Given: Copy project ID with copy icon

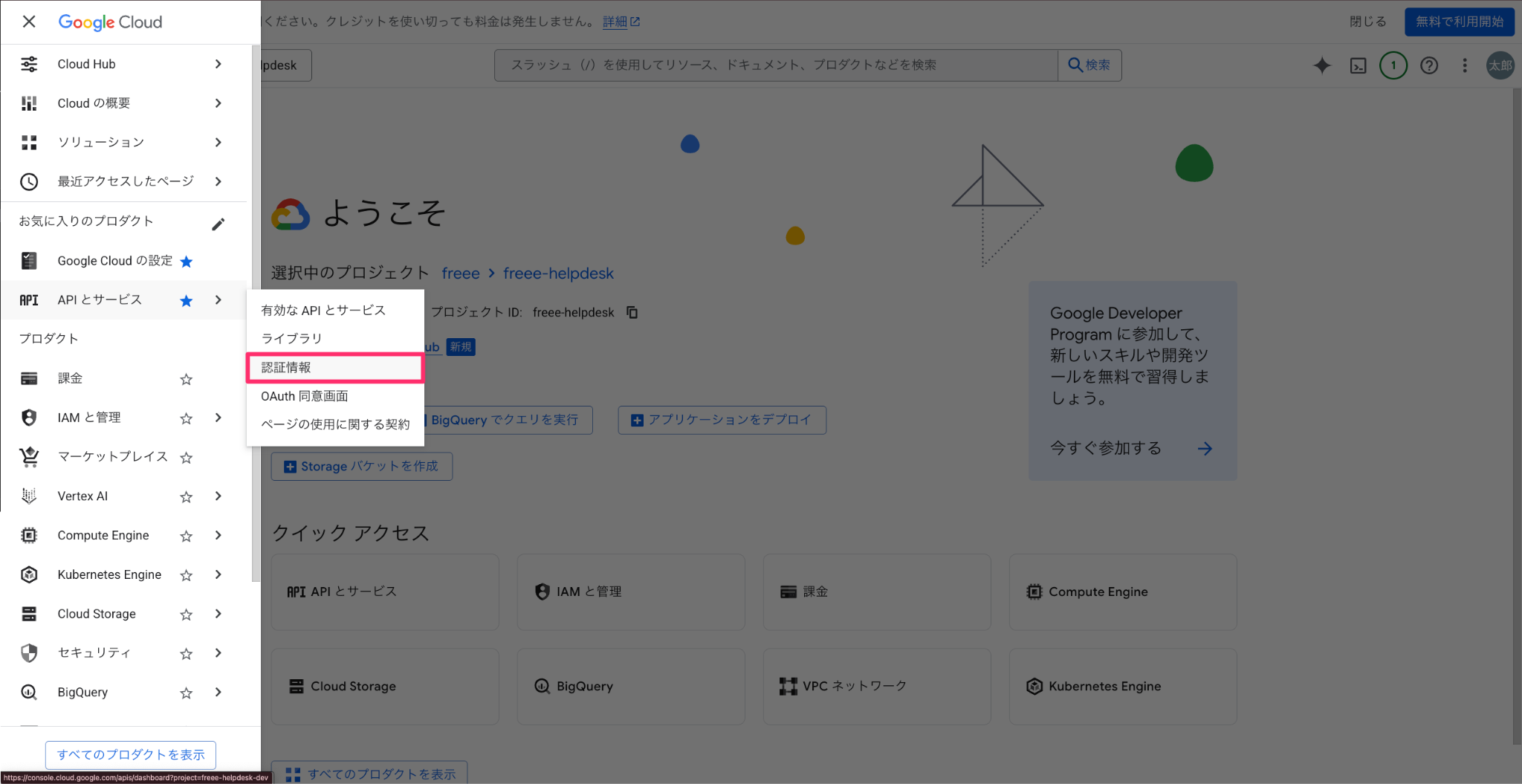Looking at the screenshot, I should 632,312.
